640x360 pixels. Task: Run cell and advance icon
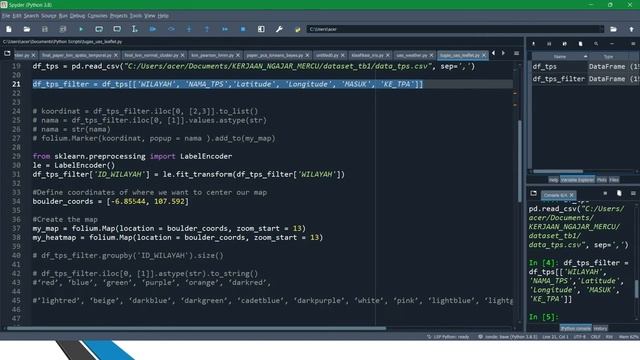[x=117, y=29]
